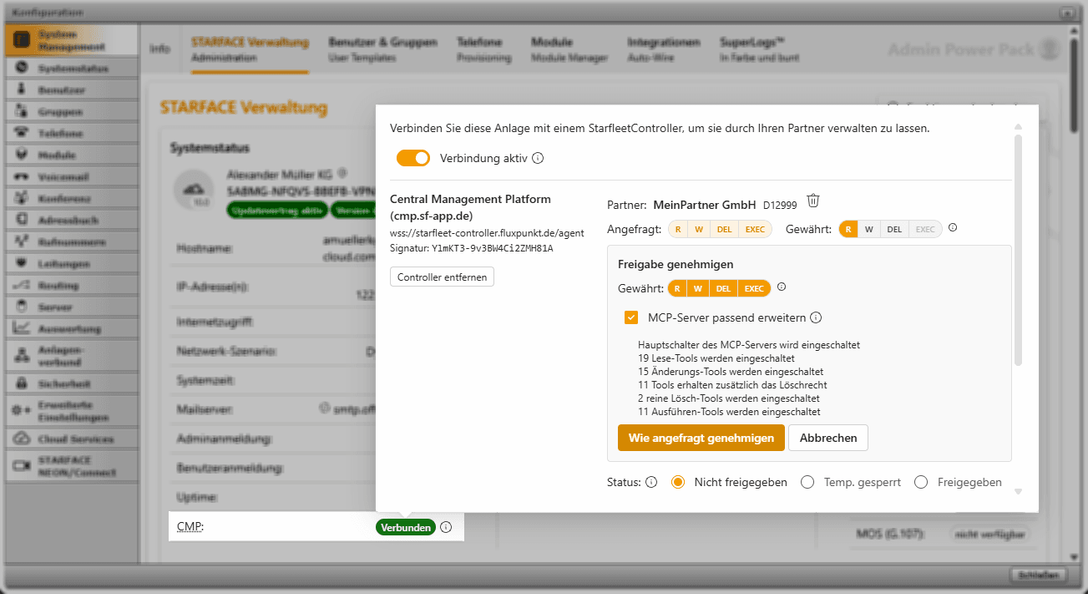The width and height of the screenshot is (1088, 594).
Task: Open Sicherheit sidebar icon
Action: [22, 383]
